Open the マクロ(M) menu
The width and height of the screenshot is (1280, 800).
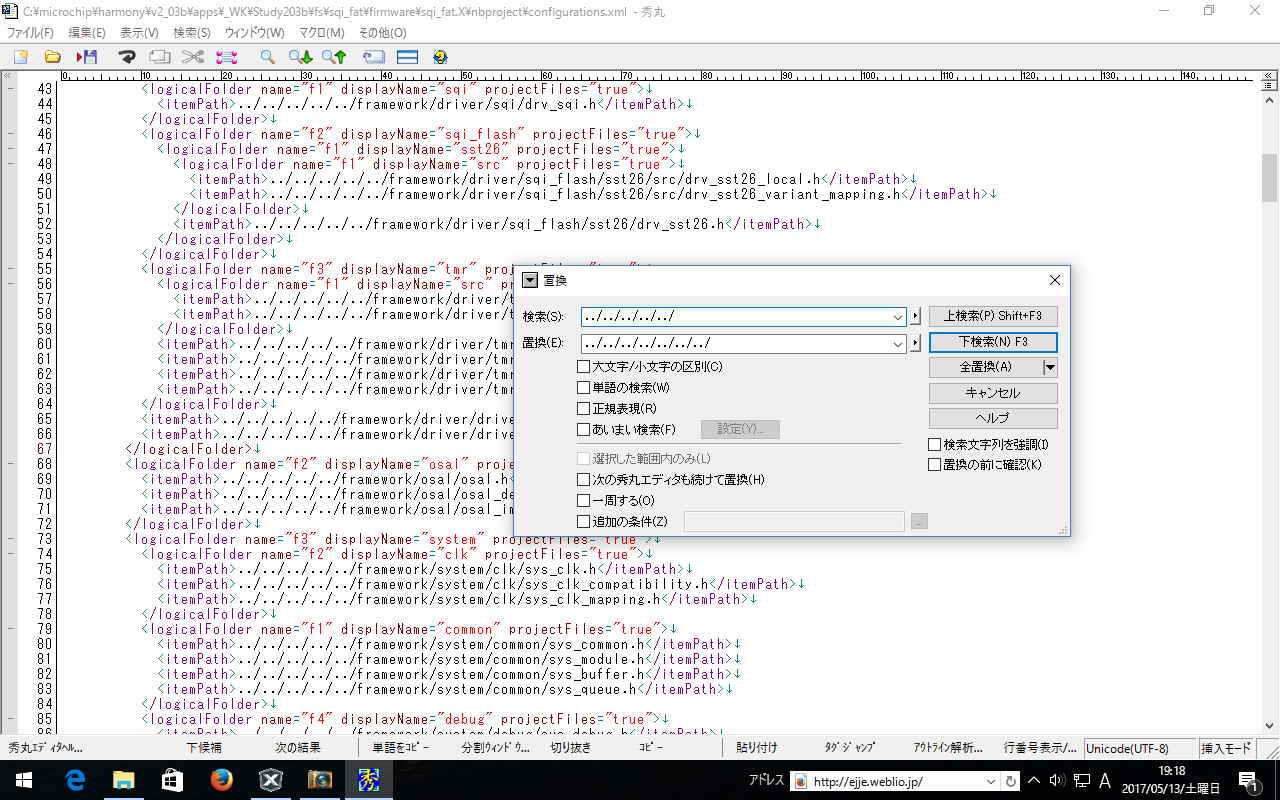pos(321,33)
